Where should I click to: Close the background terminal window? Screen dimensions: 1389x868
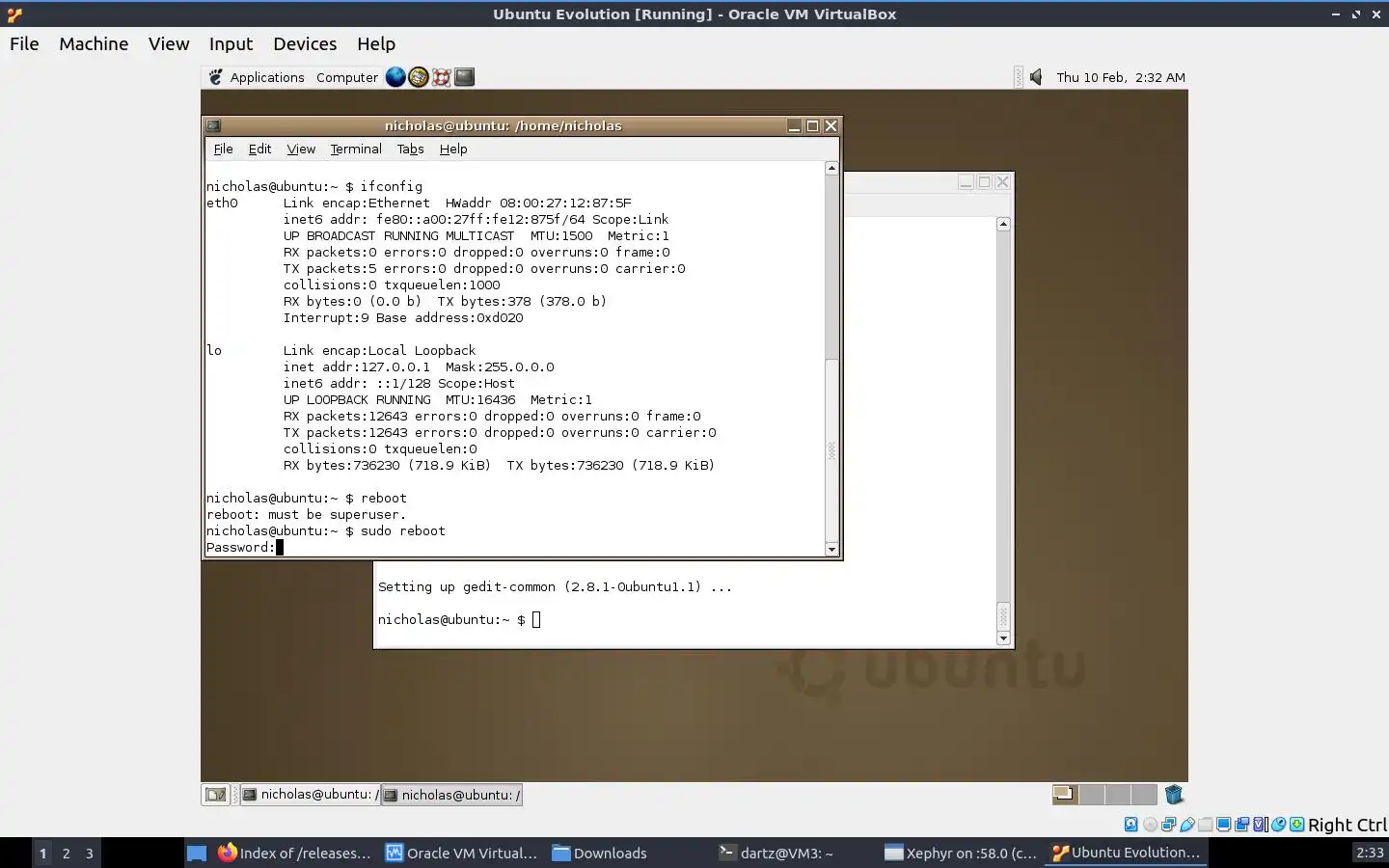pyautogui.click(x=1002, y=181)
